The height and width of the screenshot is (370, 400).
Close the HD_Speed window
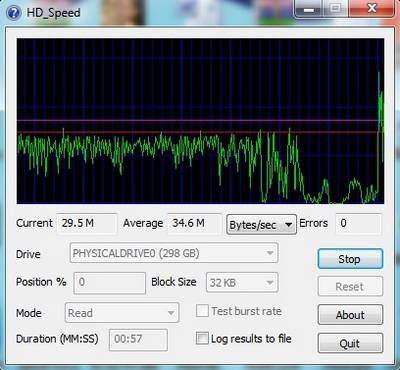pos(372,9)
